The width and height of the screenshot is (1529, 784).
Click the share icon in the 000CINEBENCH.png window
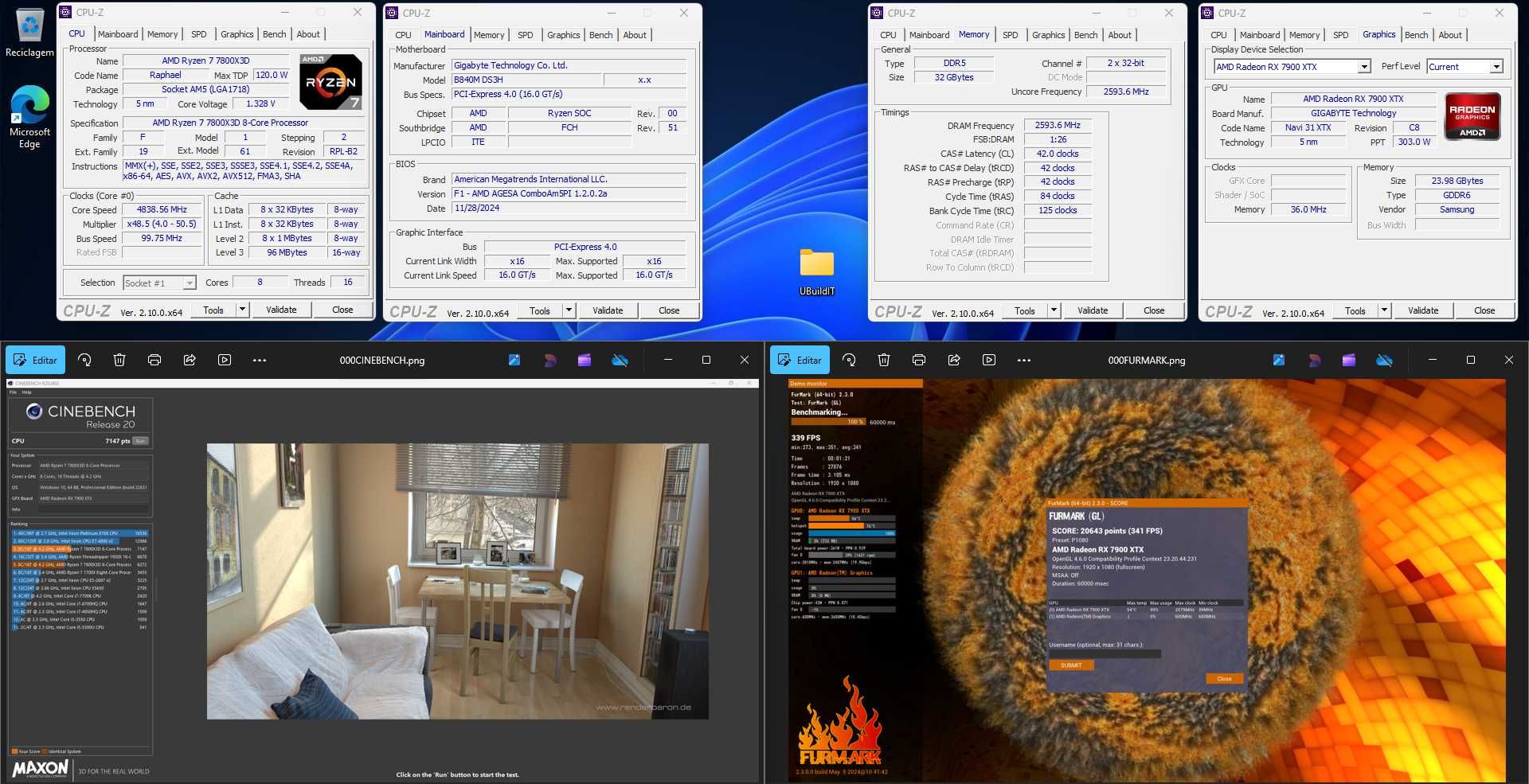coord(190,360)
